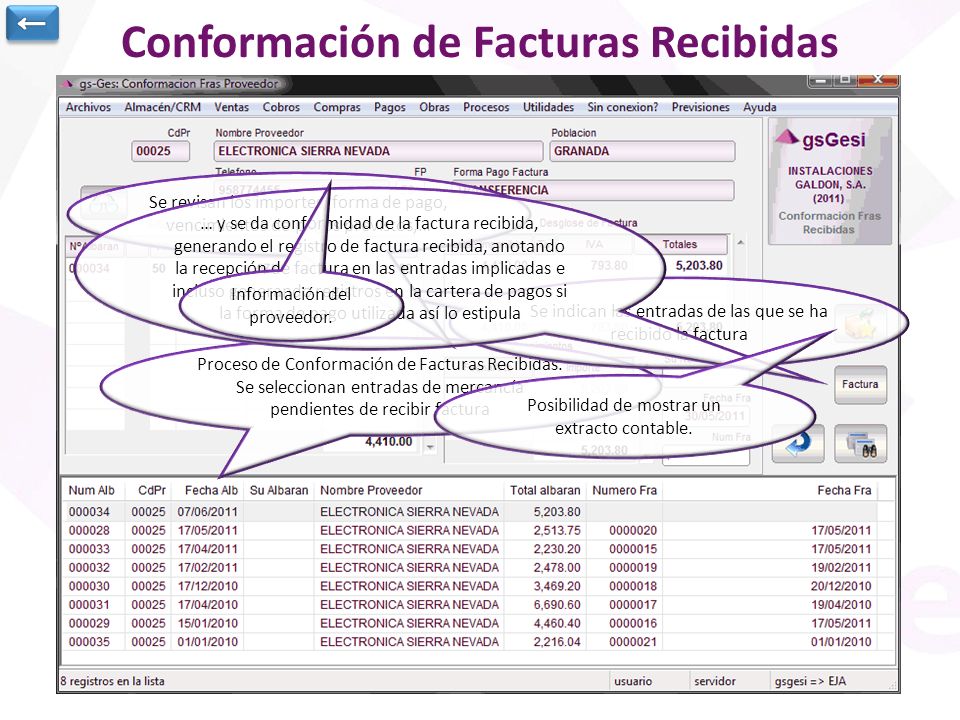Open the Procesos menu
960x720 pixels.
tap(486, 107)
